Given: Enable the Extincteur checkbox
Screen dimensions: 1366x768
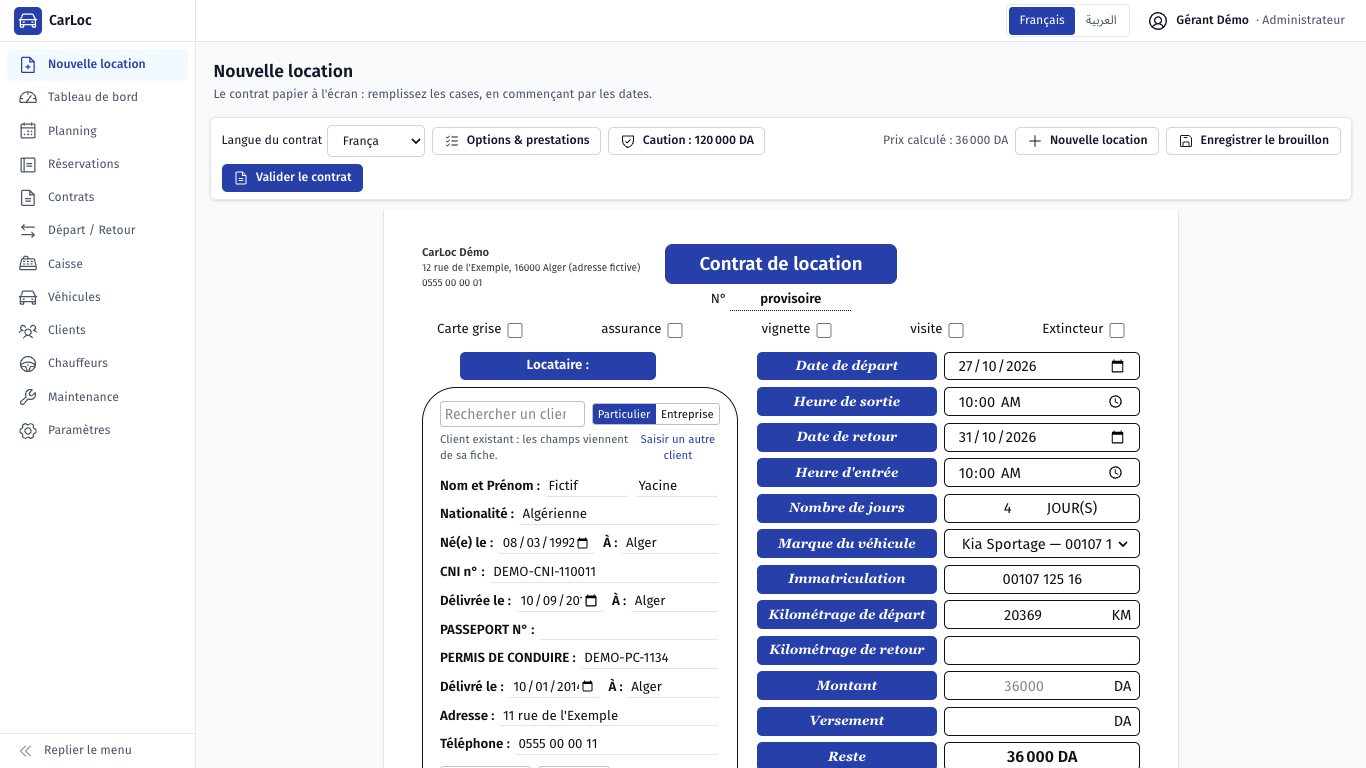Looking at the screenshot, I should (x=1117, y=330).
